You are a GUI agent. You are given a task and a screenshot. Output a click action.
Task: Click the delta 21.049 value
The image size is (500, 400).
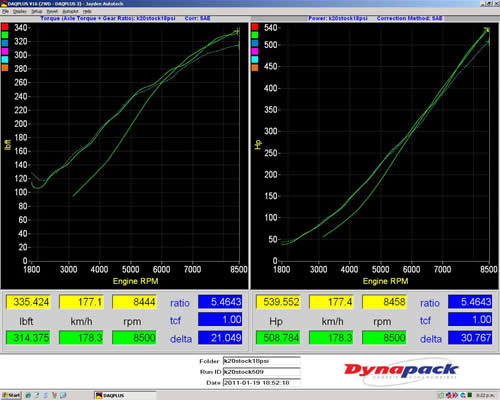[220, 338]
